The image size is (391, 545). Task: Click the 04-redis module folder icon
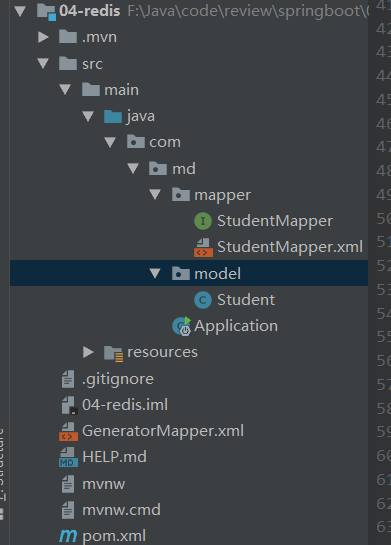tap(47, 11)
